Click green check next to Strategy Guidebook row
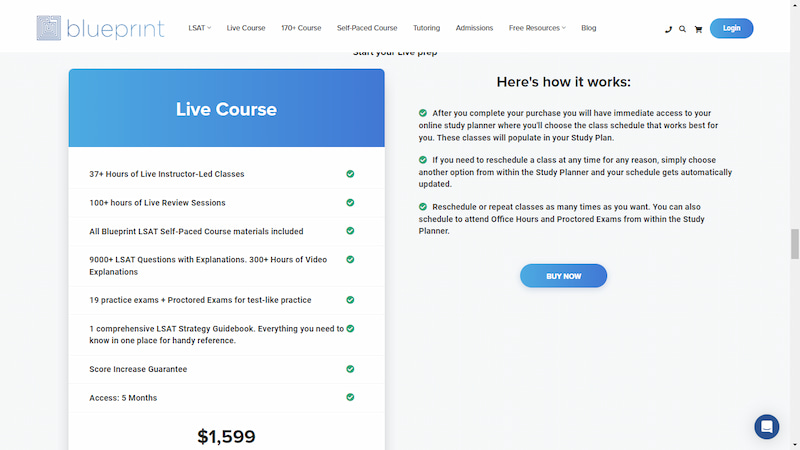Screen dimensions: 800x450 (x=350, y=329)
